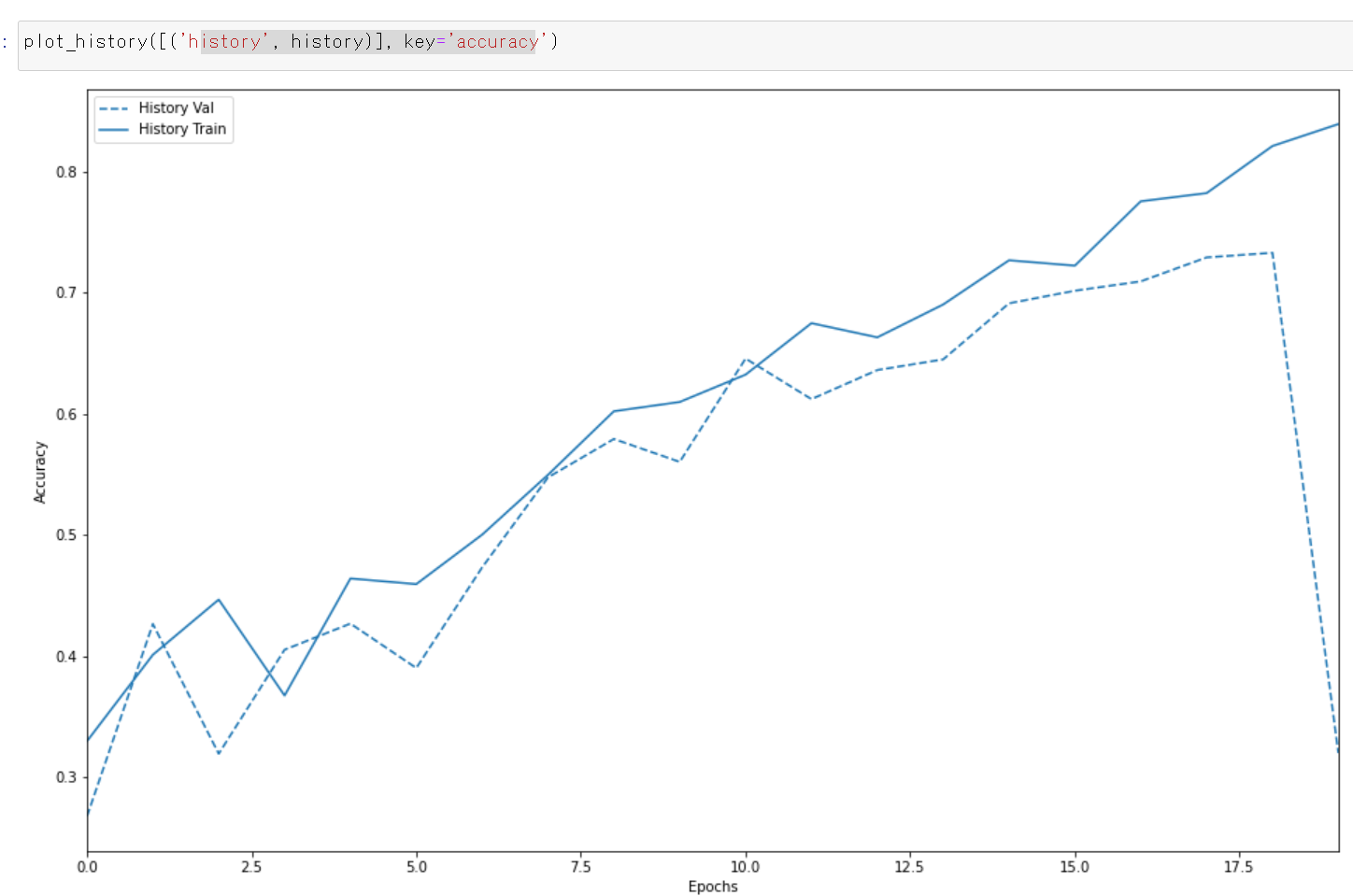Screen dimensions: 1353x896
Task: Click the History Train legend label
Action: tap(182, 129)
